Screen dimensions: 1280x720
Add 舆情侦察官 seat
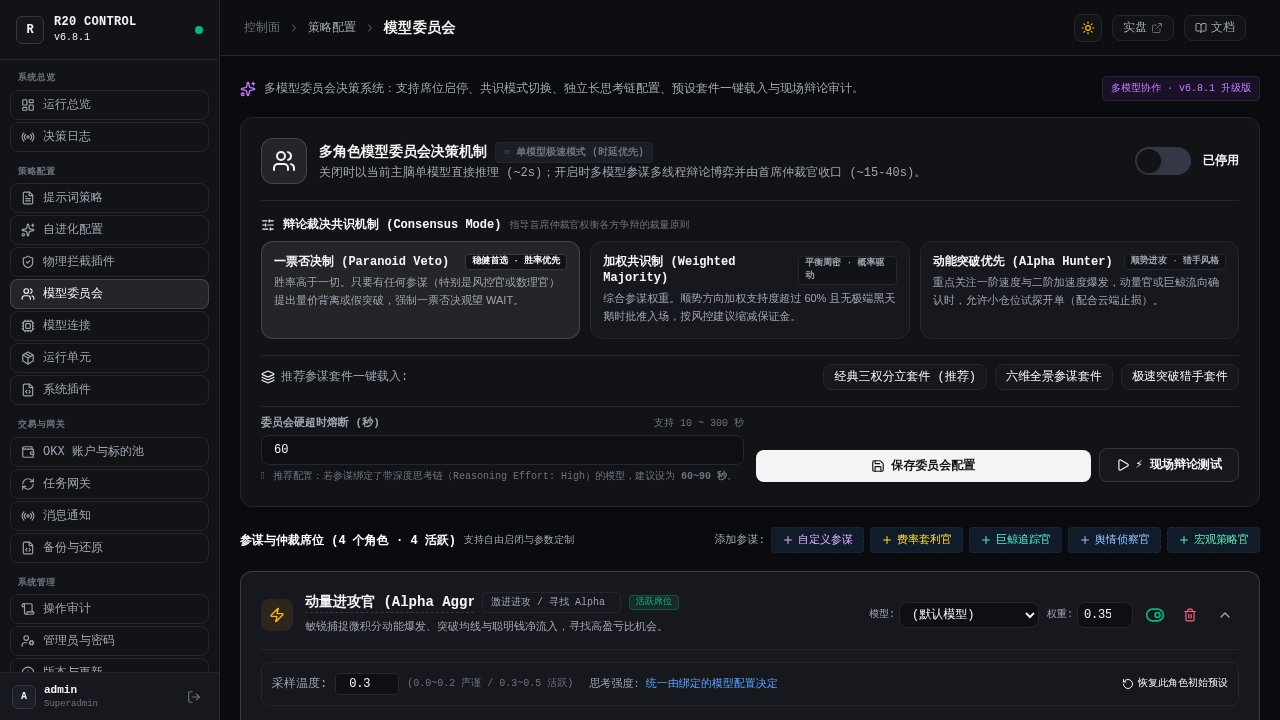(1114, 540)
